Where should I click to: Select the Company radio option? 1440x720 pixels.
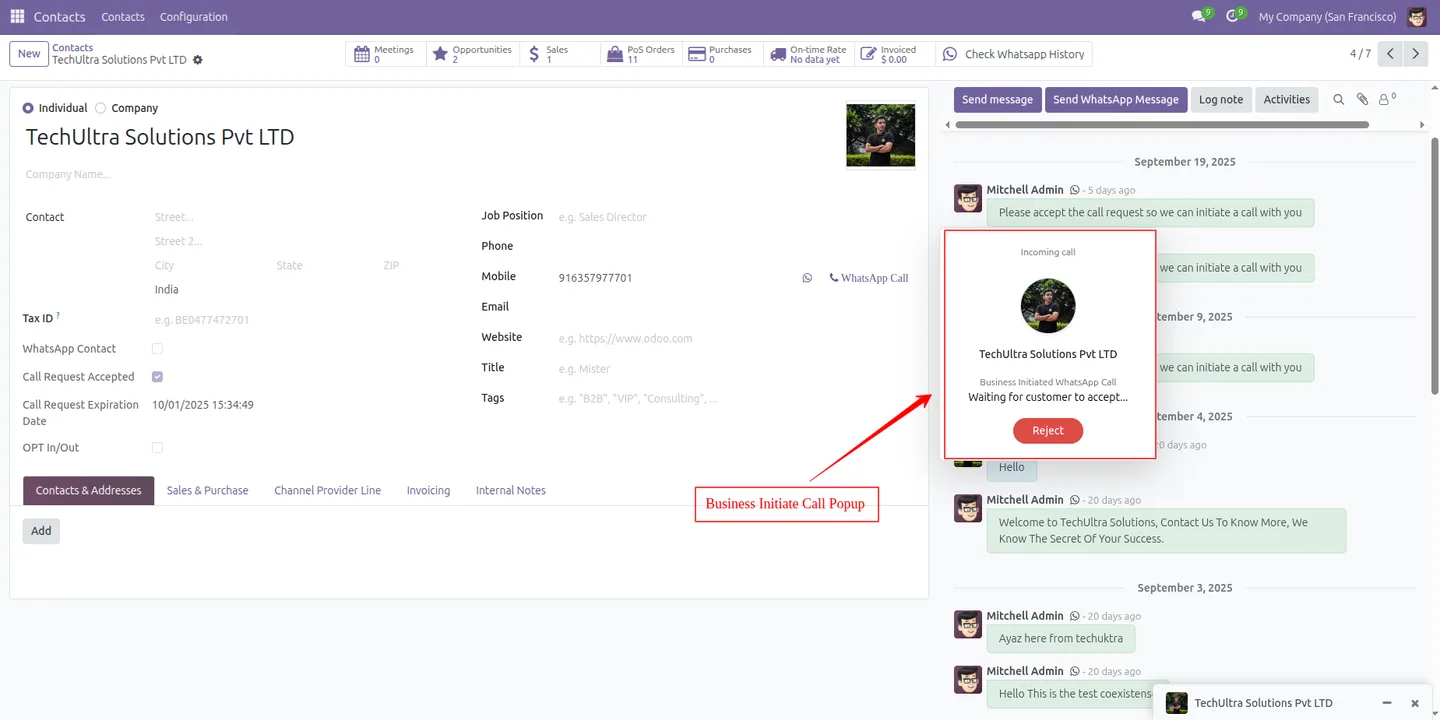coord(100,108)
